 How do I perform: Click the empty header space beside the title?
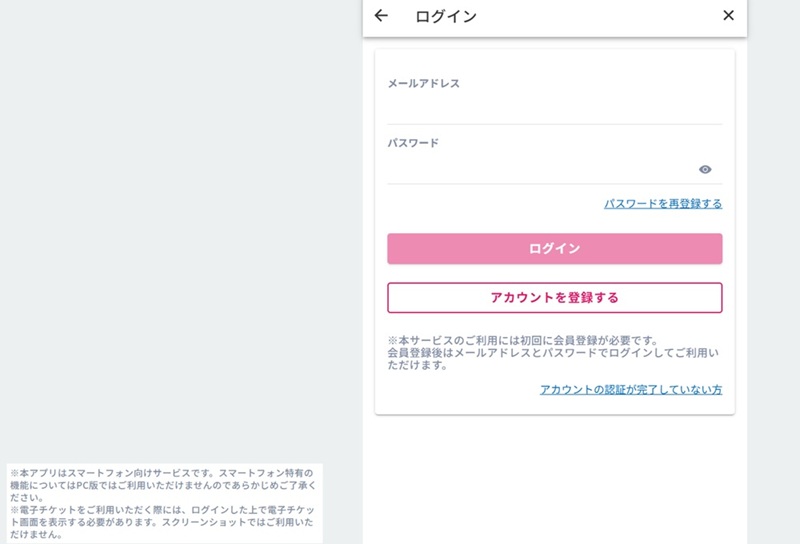(x=597, y=16)
